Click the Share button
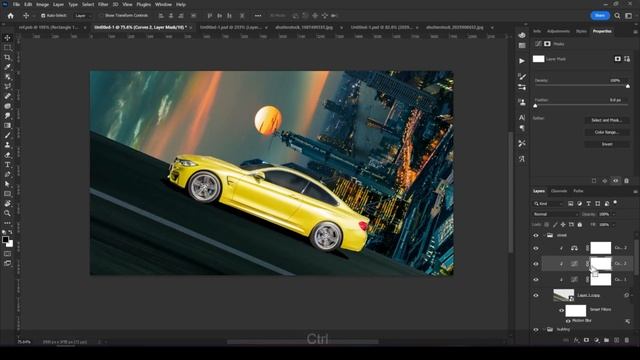This screenshot has height=360, width=640. (x=600, y=16)
